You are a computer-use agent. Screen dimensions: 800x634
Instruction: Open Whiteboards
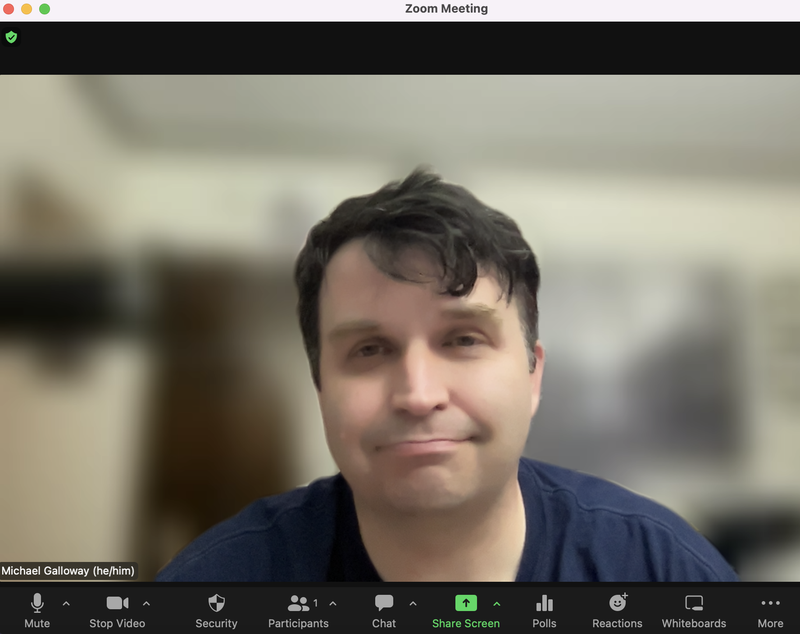pos(694,611)
